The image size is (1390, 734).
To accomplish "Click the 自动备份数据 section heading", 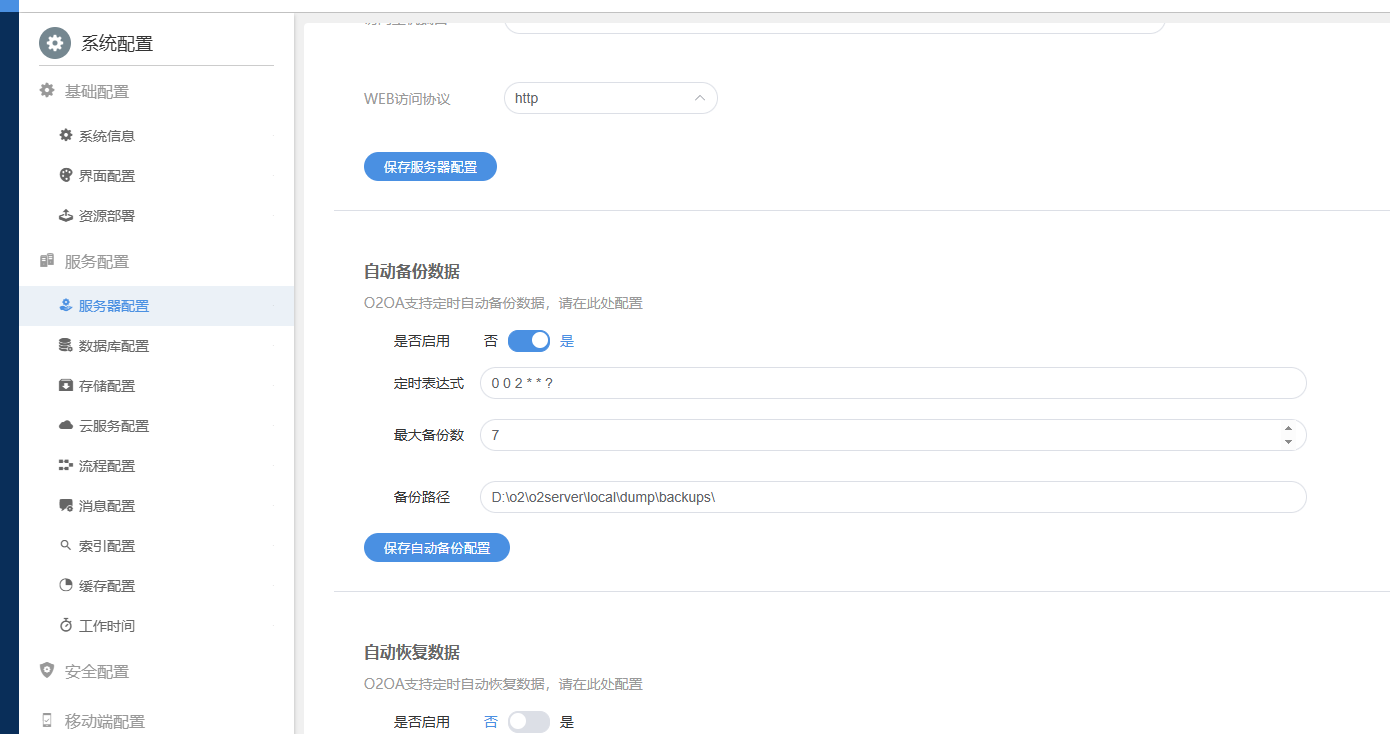I will coord(412,271).
